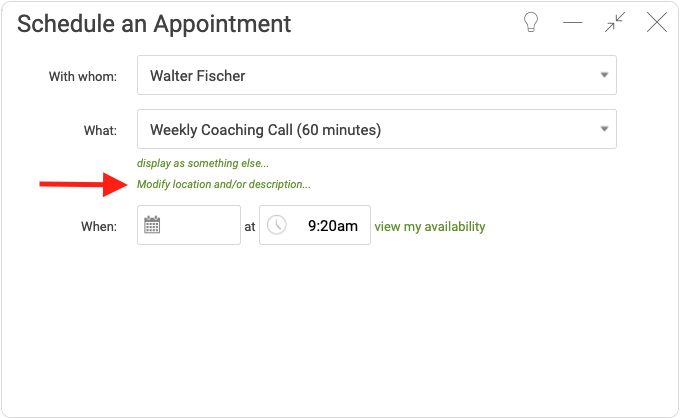Screen dimensions: 680x419
Task: Open the calendar date picker icon
Action: click(x=152, y=225)
